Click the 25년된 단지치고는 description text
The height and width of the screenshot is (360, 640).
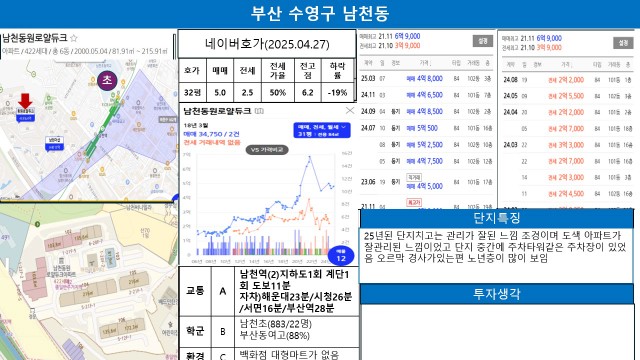(495, 247)
